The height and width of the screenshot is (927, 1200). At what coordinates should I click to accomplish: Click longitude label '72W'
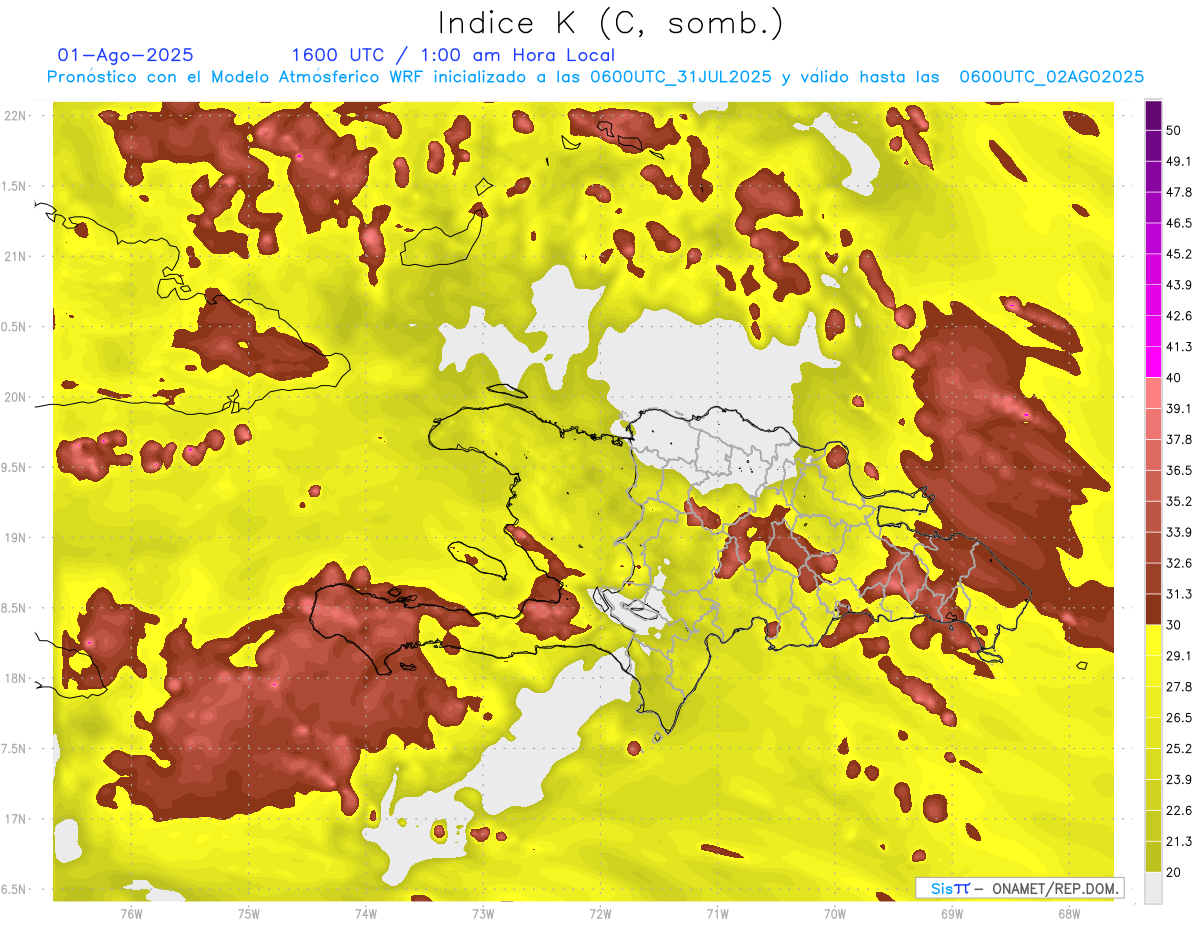click(600, 912)
